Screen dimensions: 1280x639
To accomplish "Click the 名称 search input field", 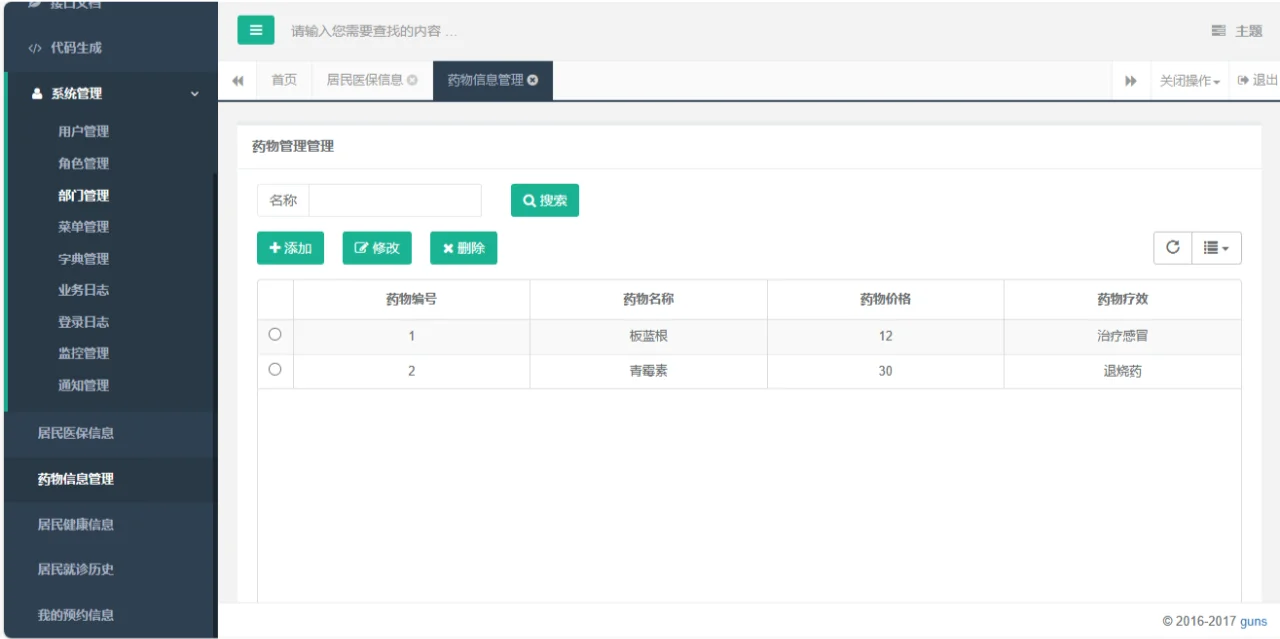I will click(394, 200).
